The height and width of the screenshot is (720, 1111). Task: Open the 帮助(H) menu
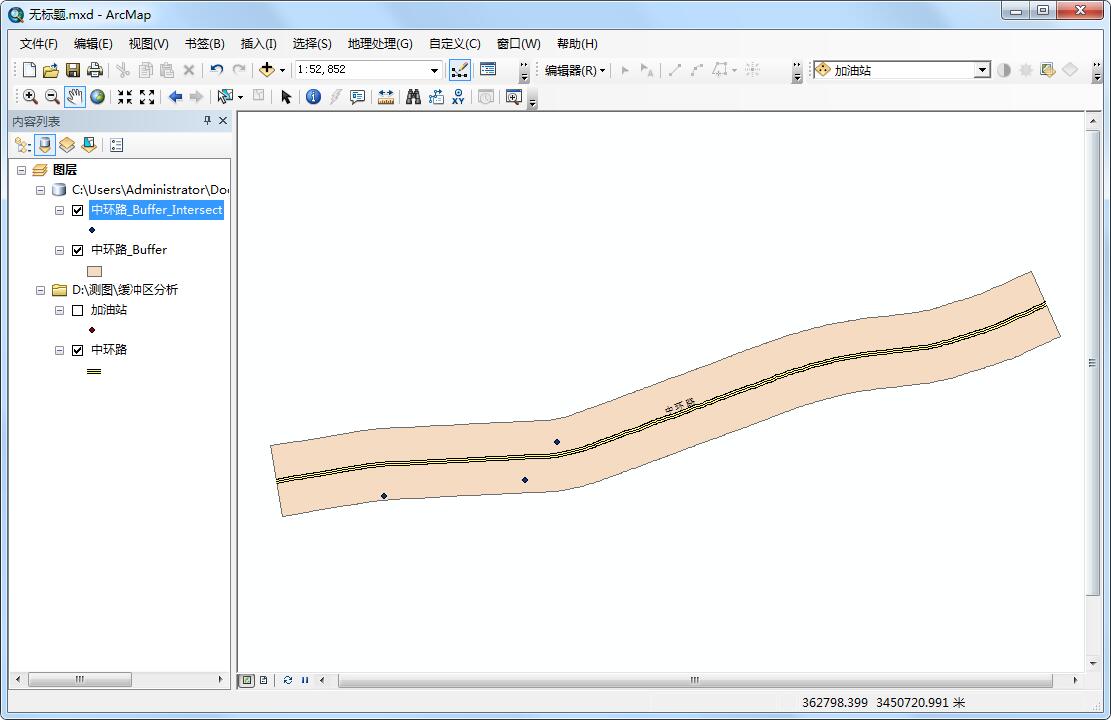(x=577, y=44)
